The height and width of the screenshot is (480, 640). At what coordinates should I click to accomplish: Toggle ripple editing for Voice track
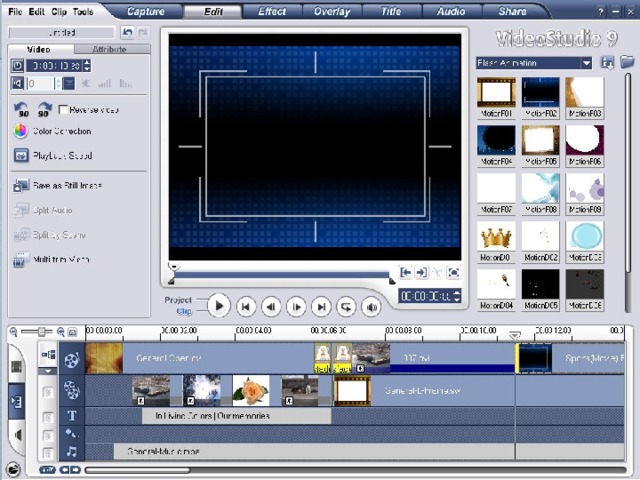coord(48,436)
